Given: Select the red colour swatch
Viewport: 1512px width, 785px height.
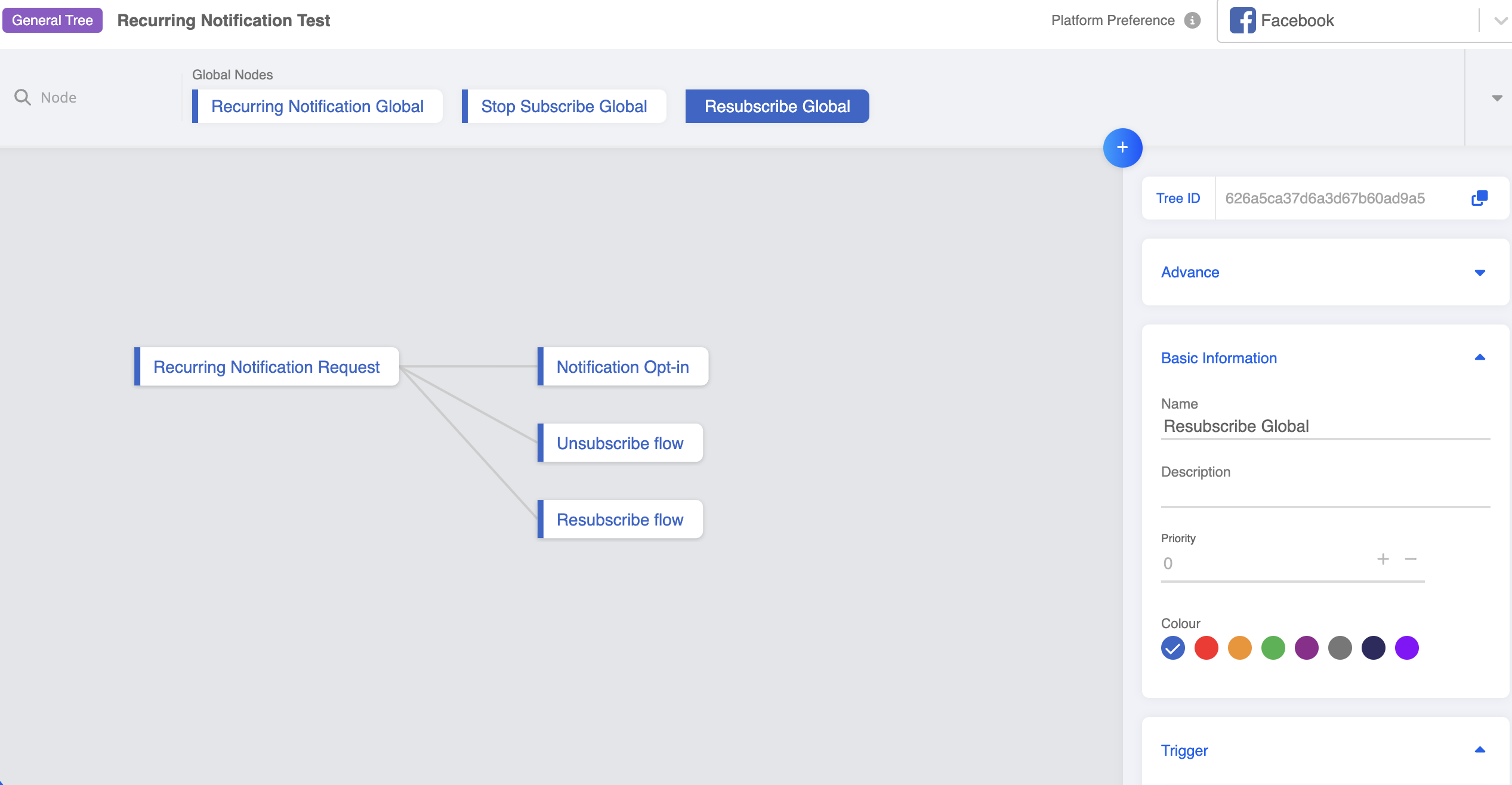Looking at the screenshot, I should (1206, 648).
